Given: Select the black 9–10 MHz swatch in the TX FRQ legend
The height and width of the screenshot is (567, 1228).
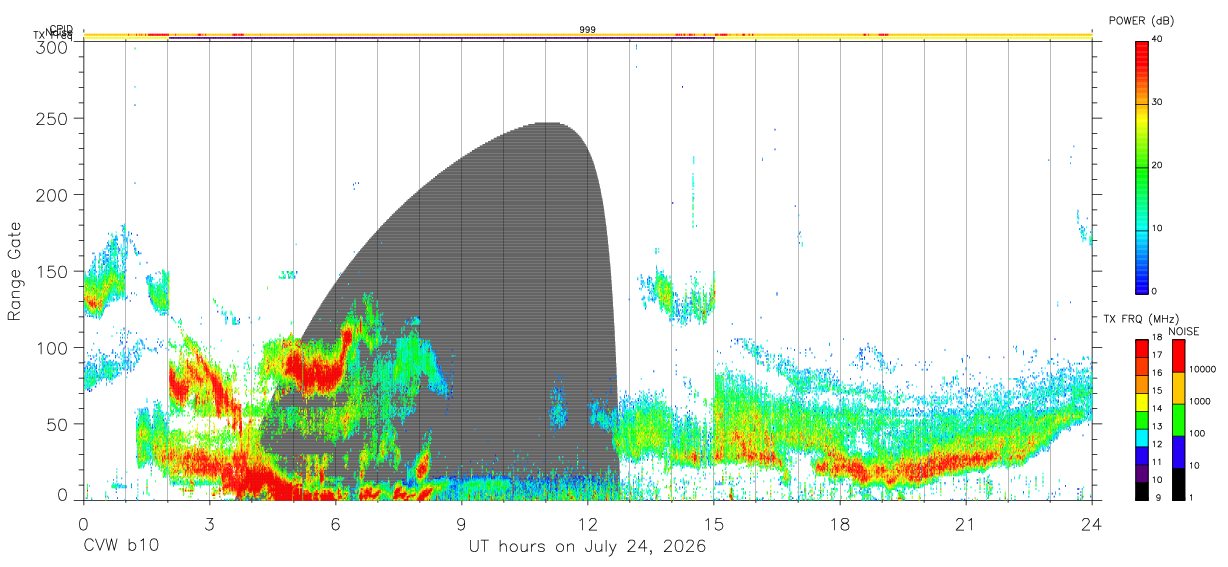Looking at the screenshot, I should click(1142, 491).
